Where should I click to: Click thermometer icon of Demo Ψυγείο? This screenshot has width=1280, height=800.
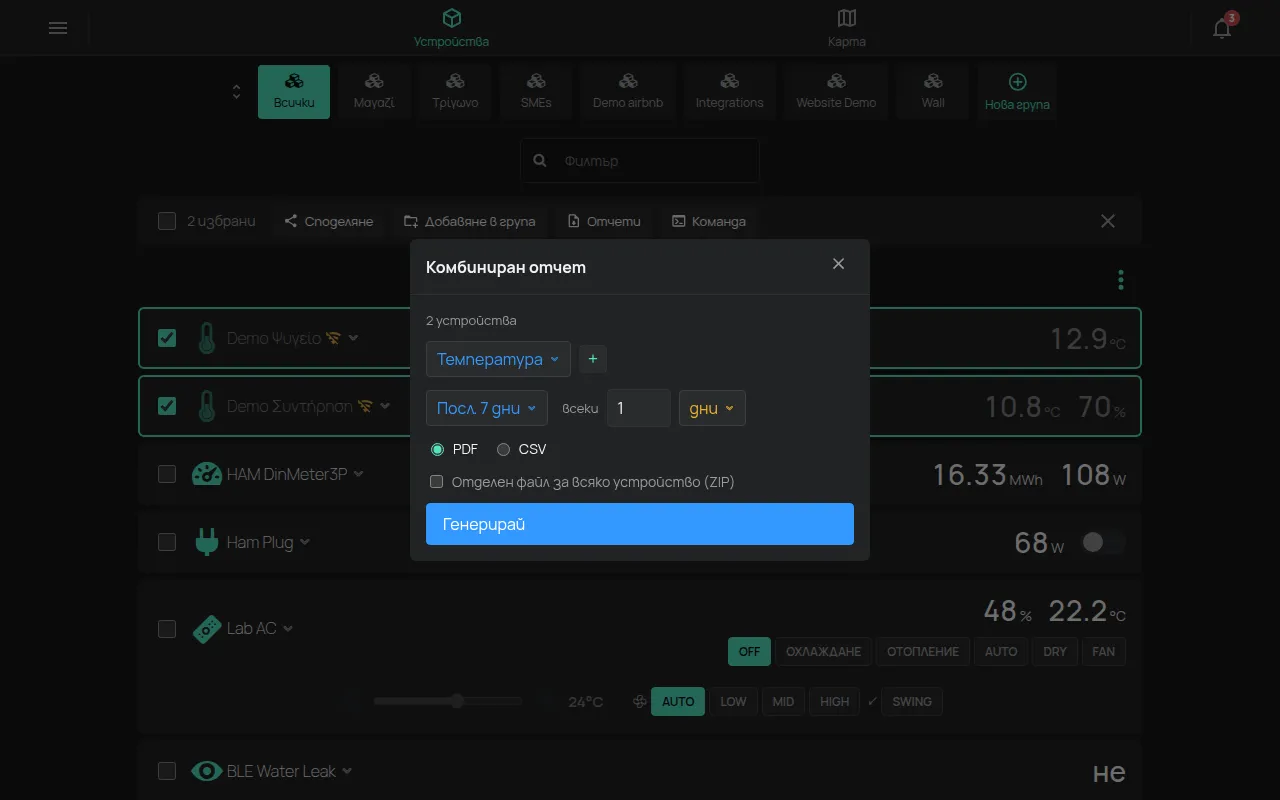pos(206,338)
